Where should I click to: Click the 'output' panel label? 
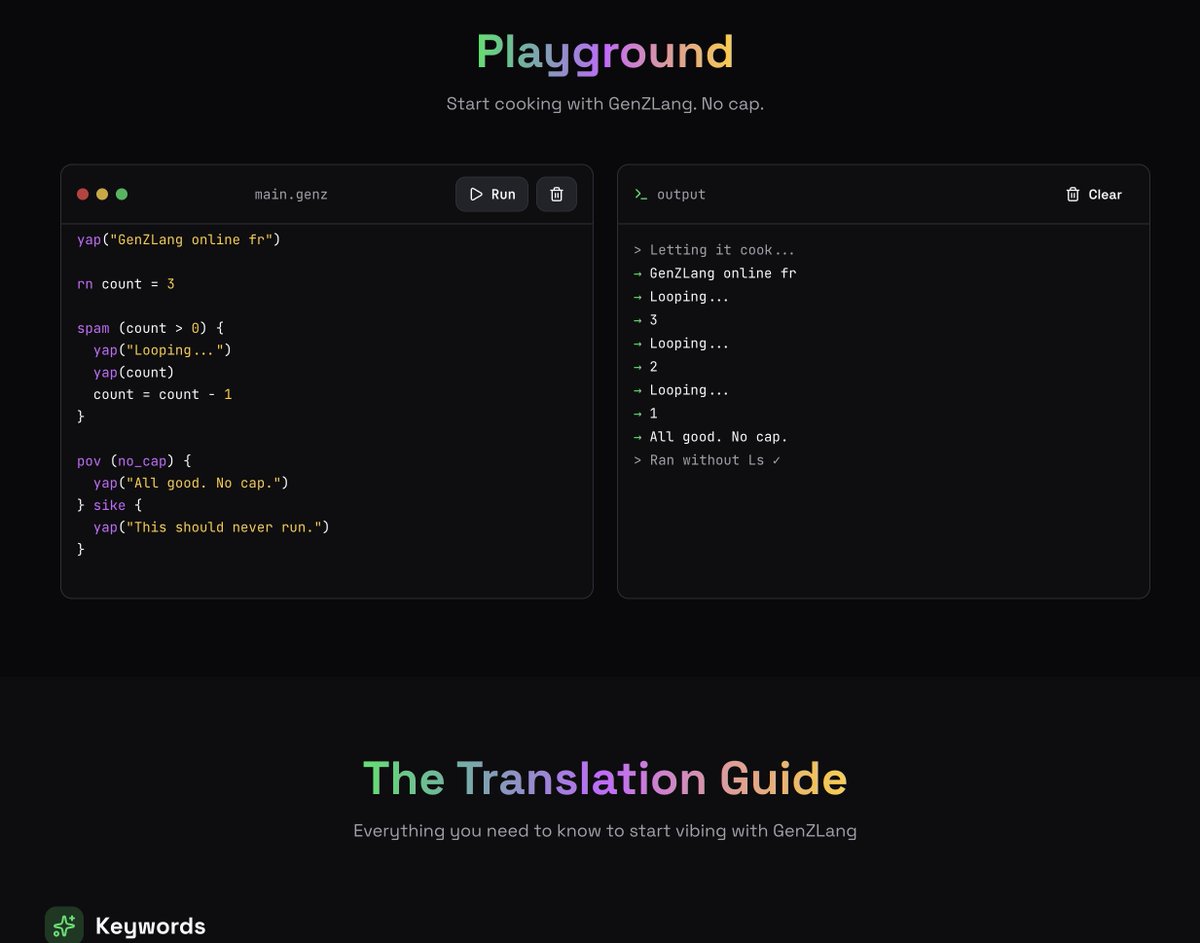[x=681, y=194]
